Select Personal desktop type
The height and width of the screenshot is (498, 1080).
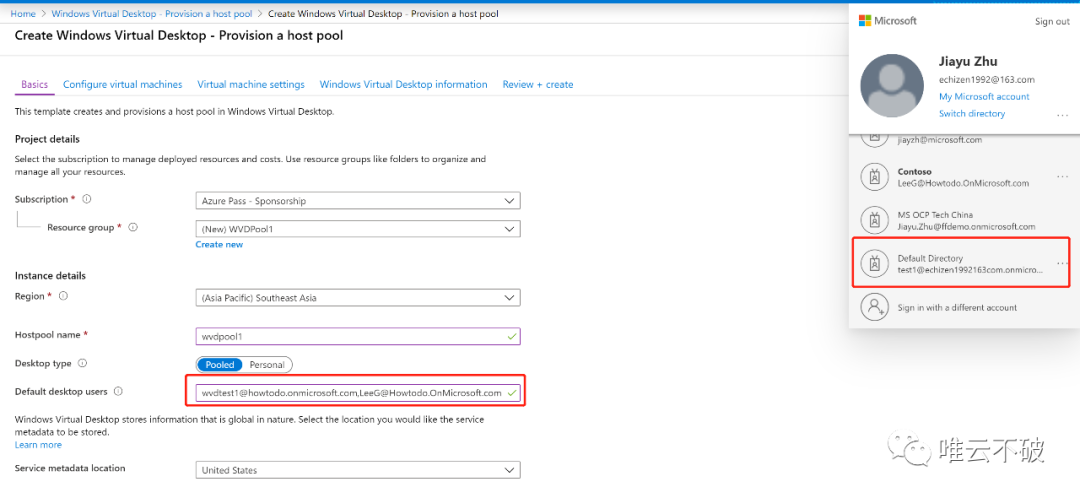tap(267, 364)
